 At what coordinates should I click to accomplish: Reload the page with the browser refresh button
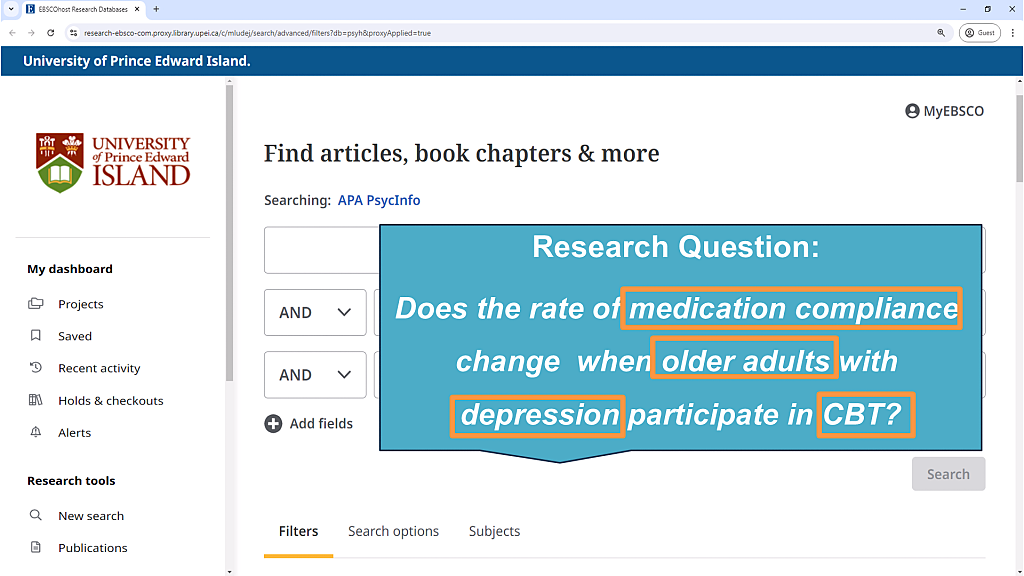(x=51, y=33)
